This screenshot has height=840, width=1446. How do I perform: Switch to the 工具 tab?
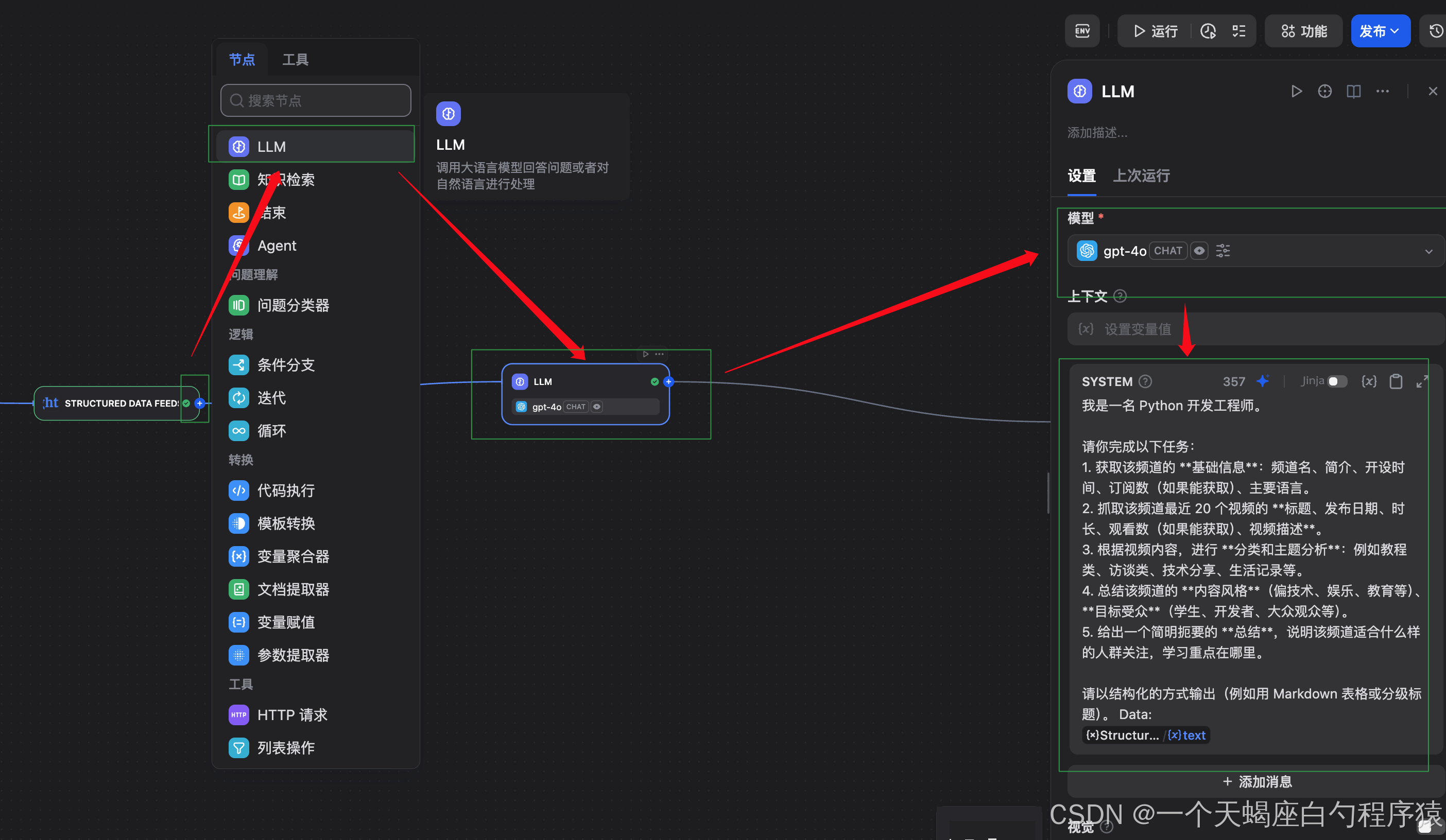pos(296,59)
